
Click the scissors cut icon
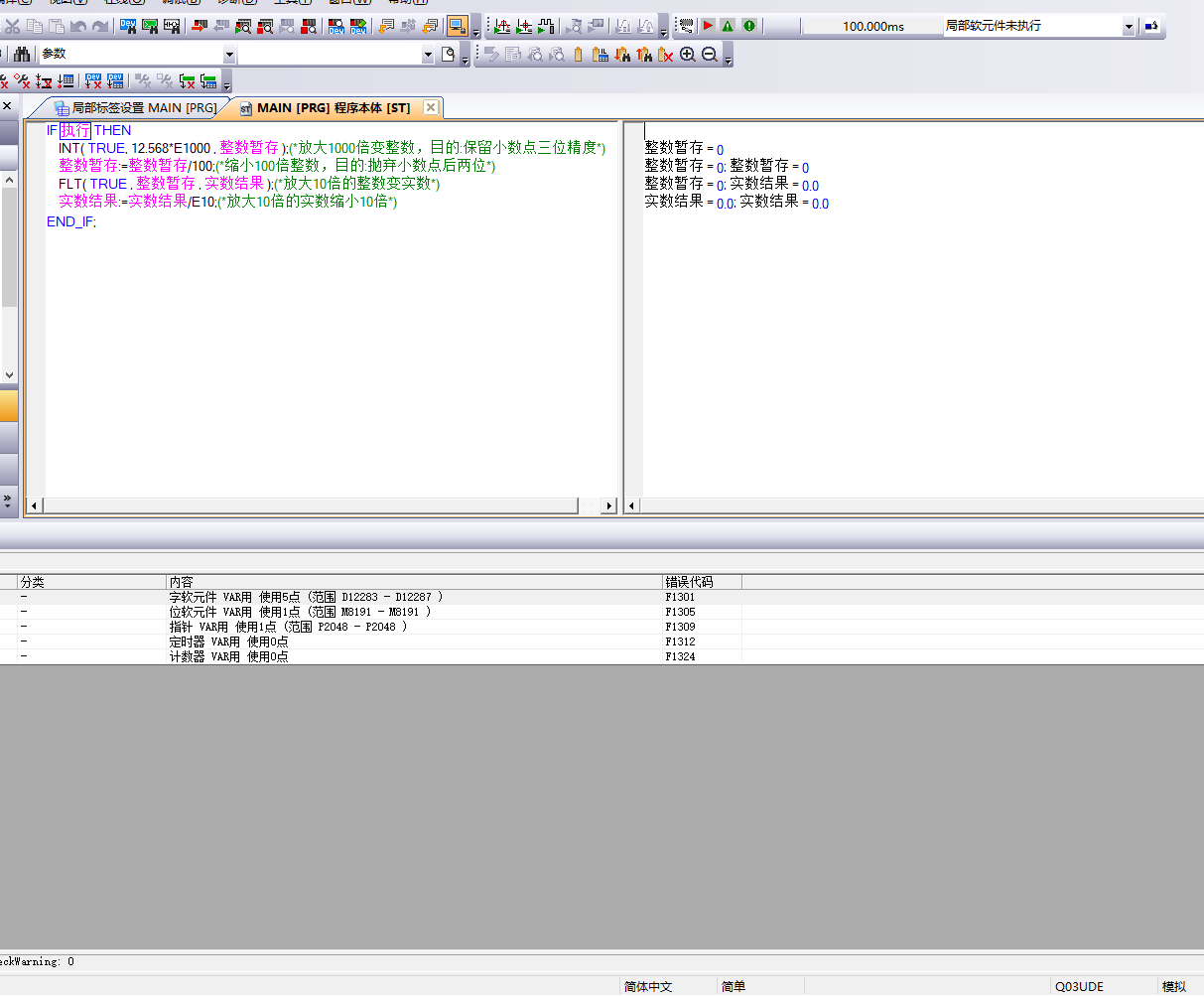[x=13, y=26]
